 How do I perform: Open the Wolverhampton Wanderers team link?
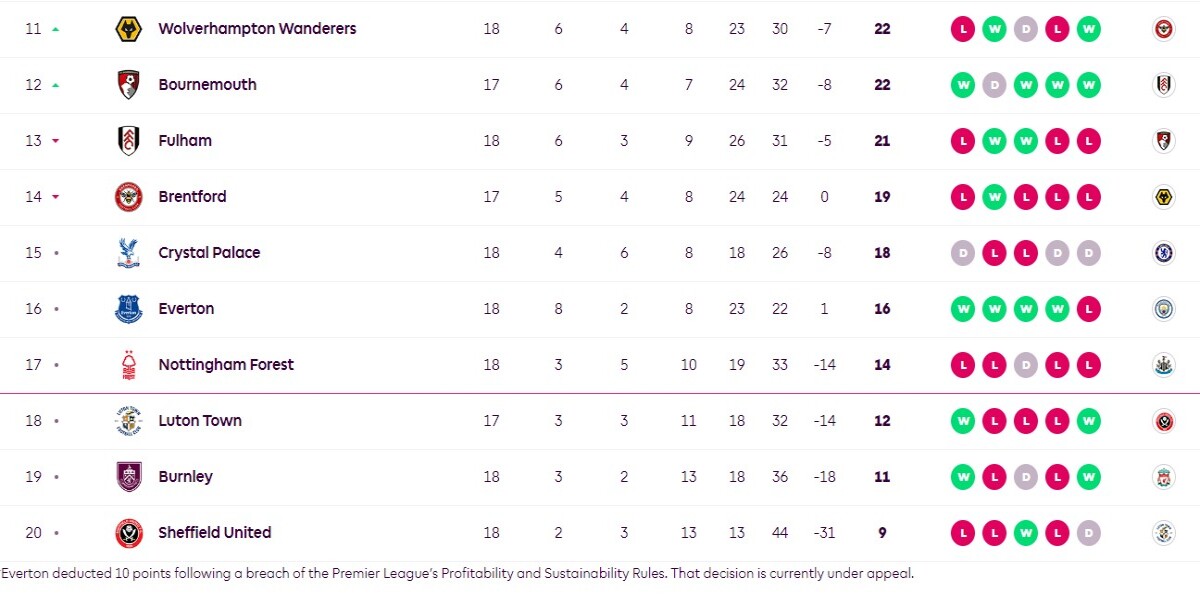tap(257, 29)
